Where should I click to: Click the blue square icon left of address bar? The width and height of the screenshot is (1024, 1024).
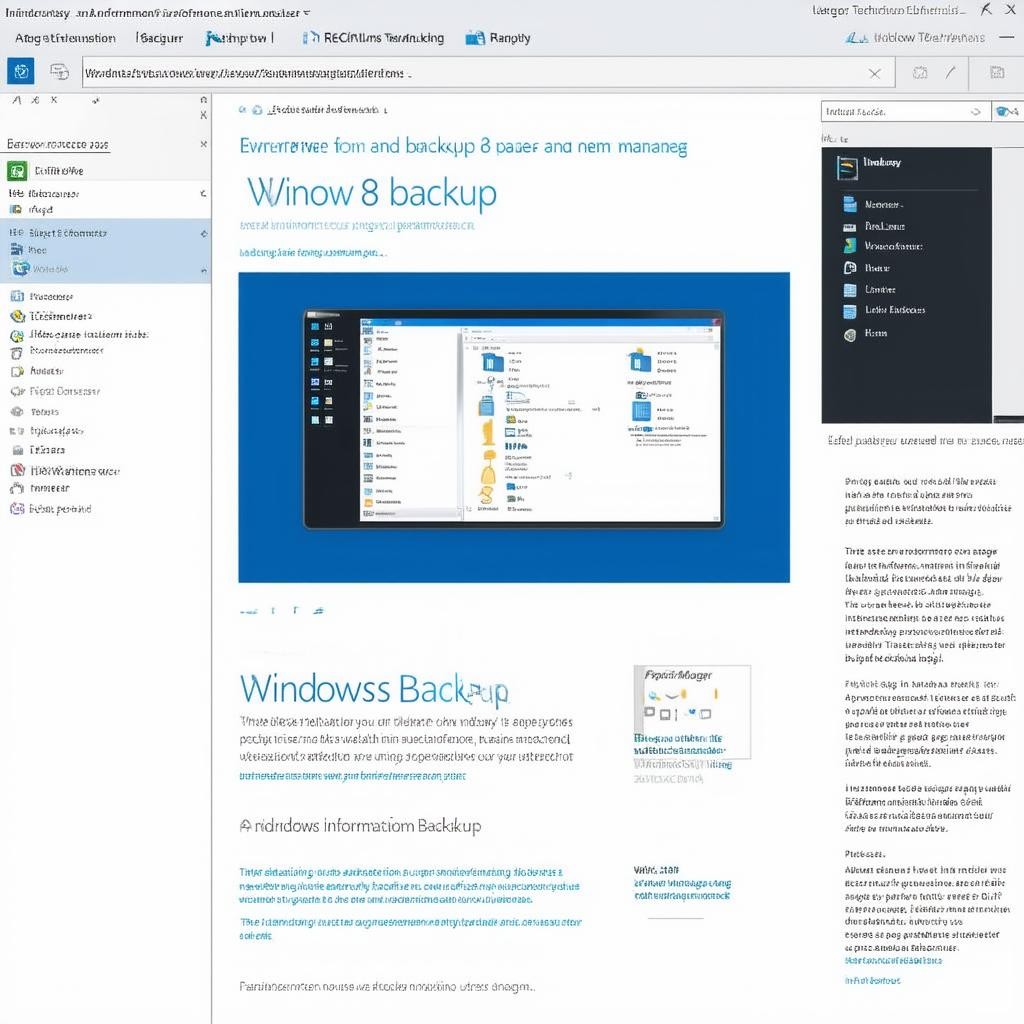[21, 71]
